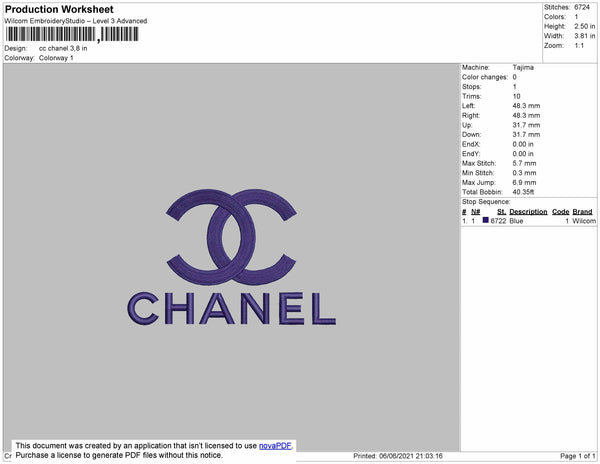Select the Left value 48.3 mm
This screenshot has width=600, height=464.
click(527, 106)
